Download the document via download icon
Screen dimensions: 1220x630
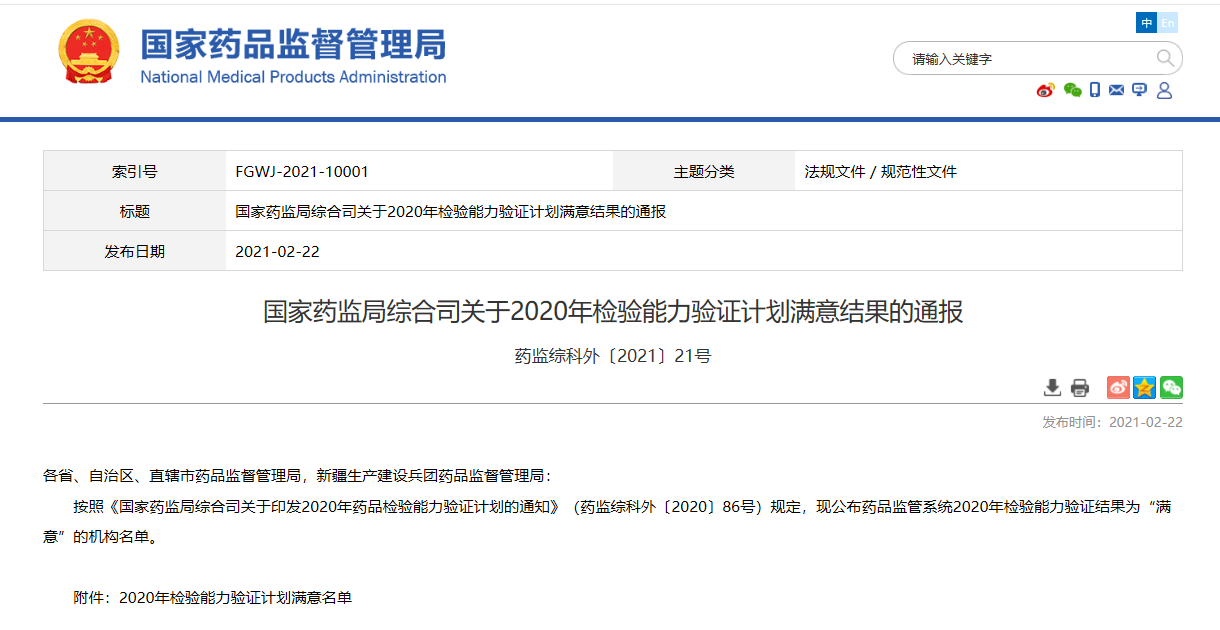[1052, 387]
